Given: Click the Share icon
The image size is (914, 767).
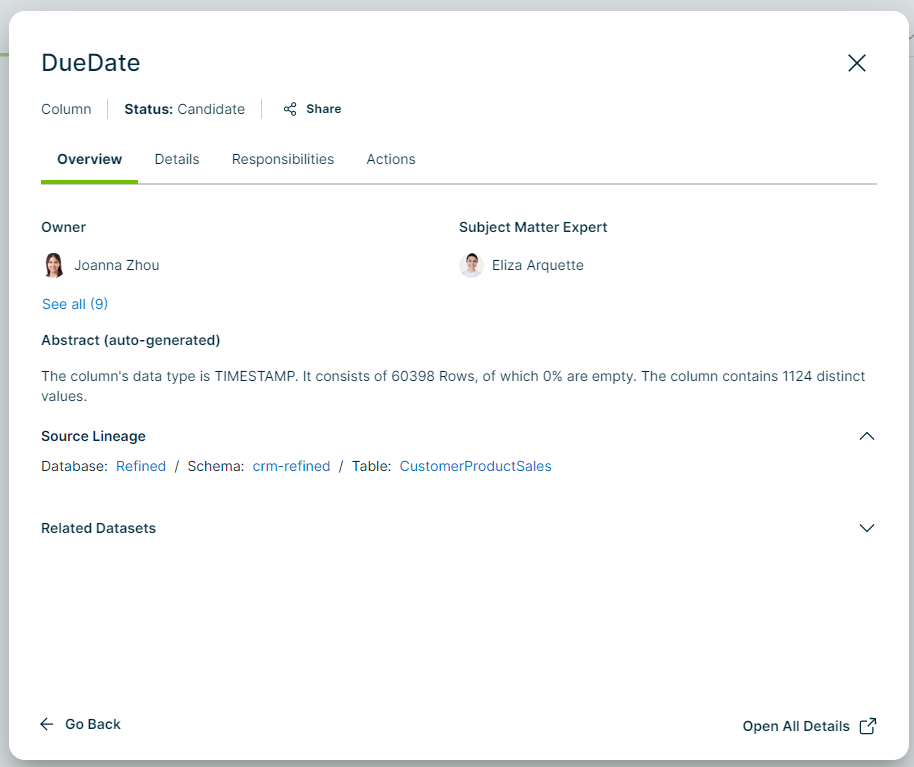Looking at the screenshot, I should coord(290,109).
